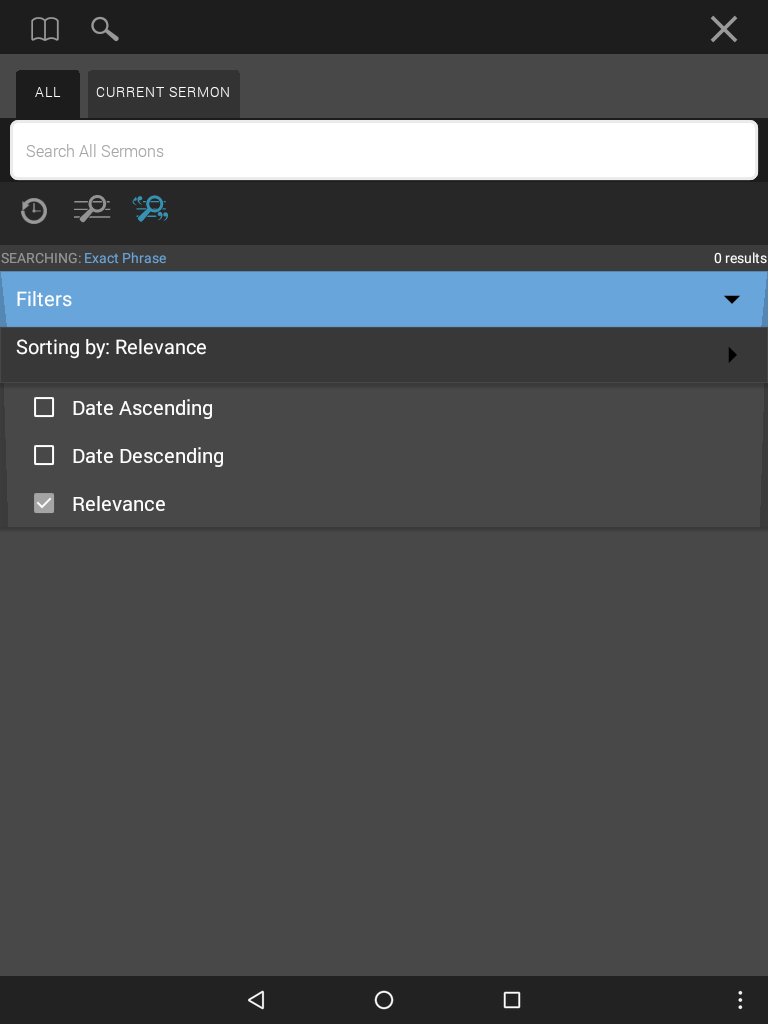
Task: Open search history clock icon
Action: coord(33,211)
